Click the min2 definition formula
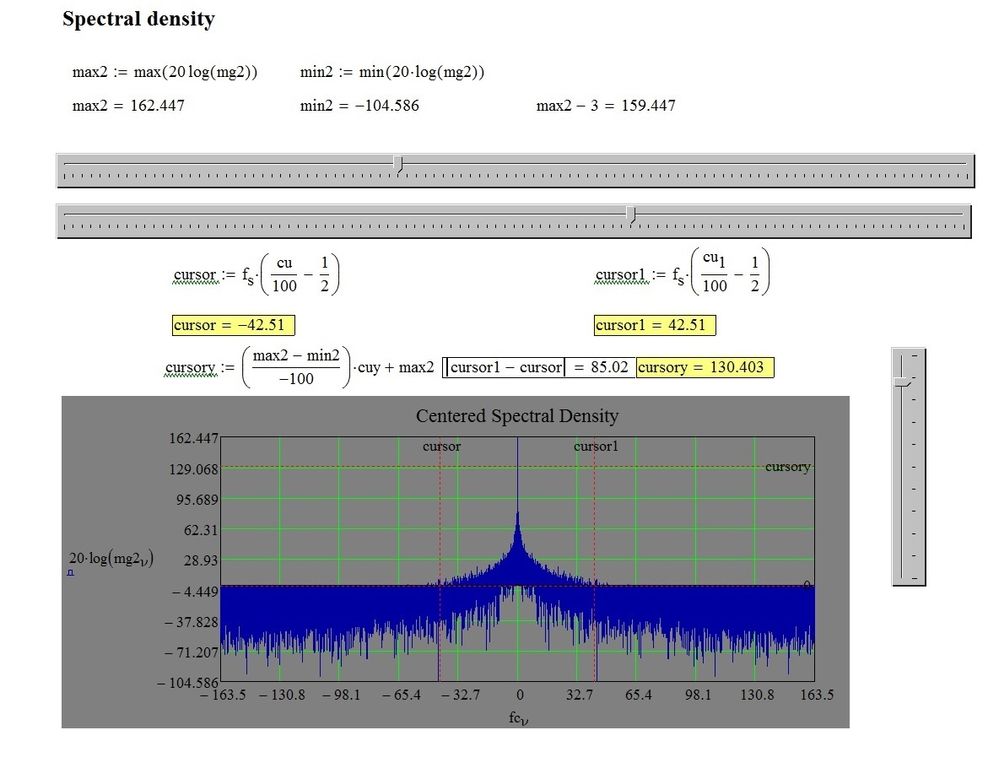Screen dimensions: 999x780 (392, 71)
